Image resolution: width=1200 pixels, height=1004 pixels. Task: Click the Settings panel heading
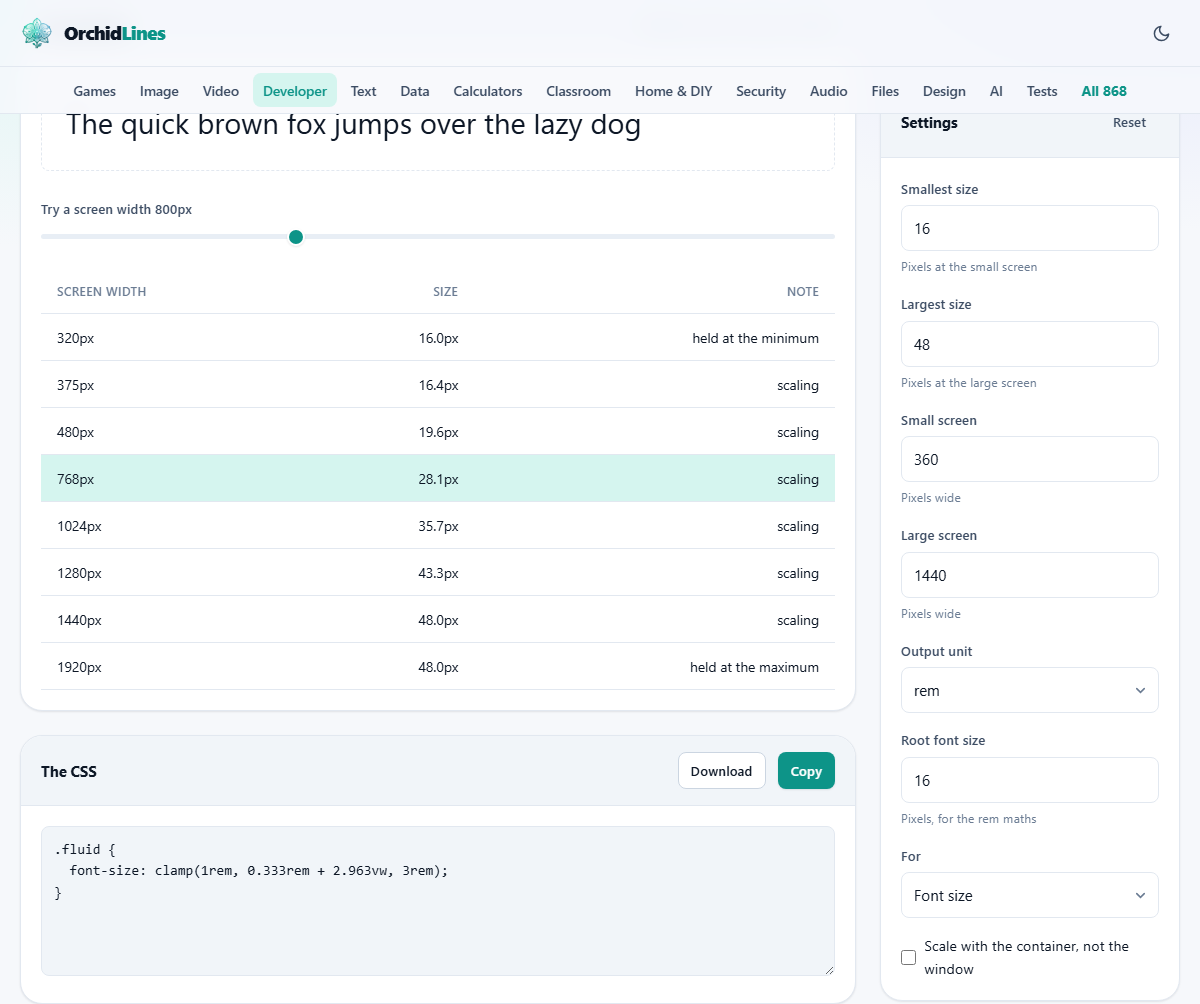929,123
